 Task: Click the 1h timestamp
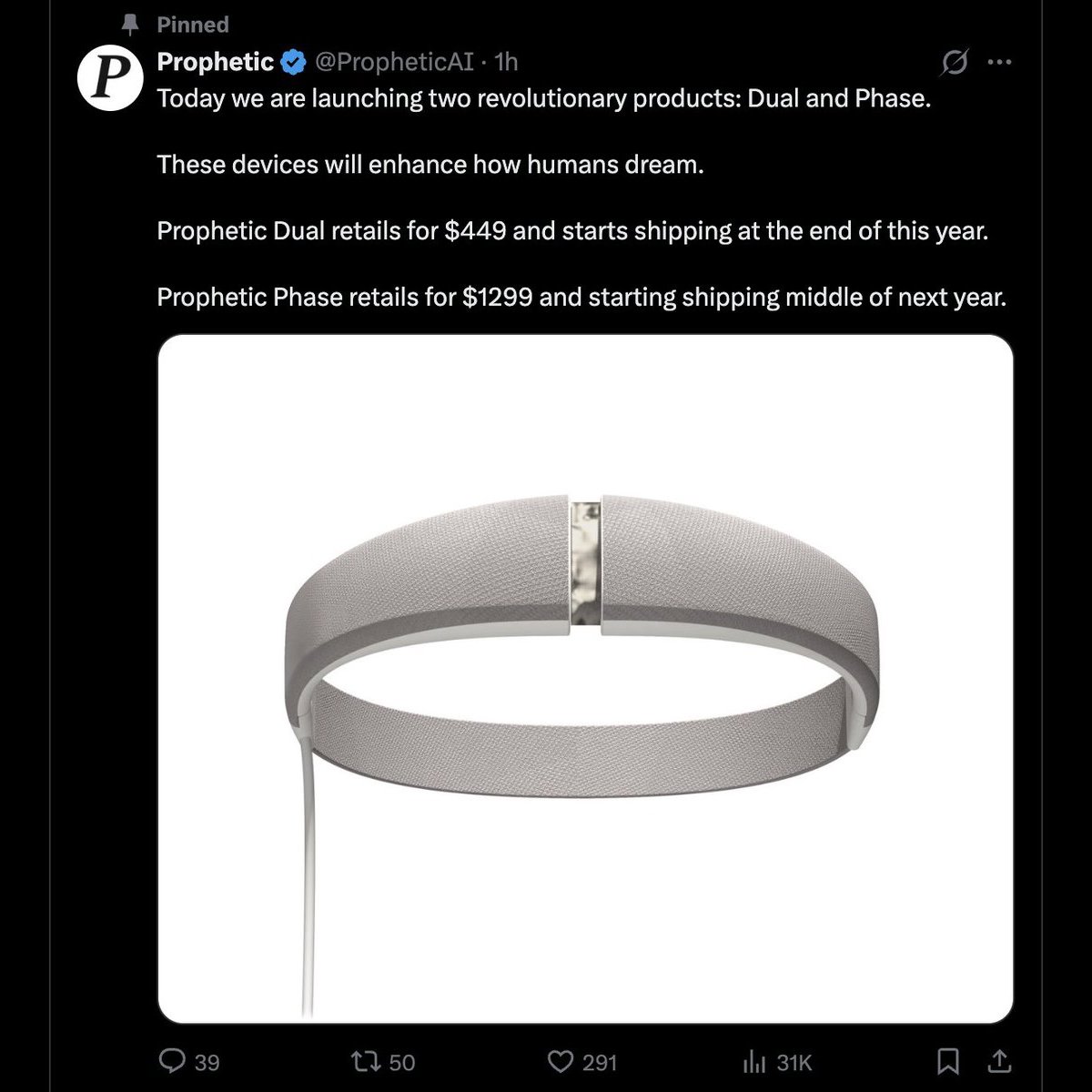click(x=506, y=62)
